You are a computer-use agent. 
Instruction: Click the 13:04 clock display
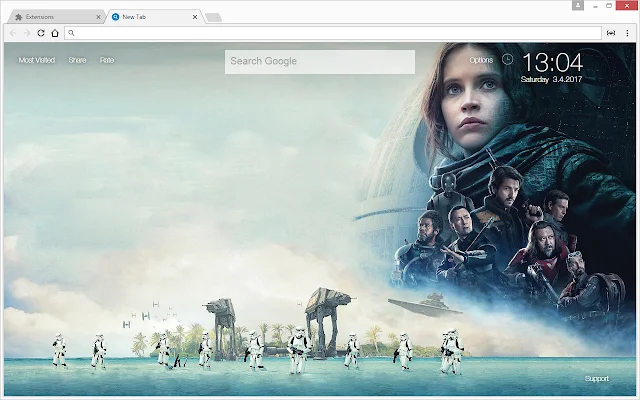553,62
